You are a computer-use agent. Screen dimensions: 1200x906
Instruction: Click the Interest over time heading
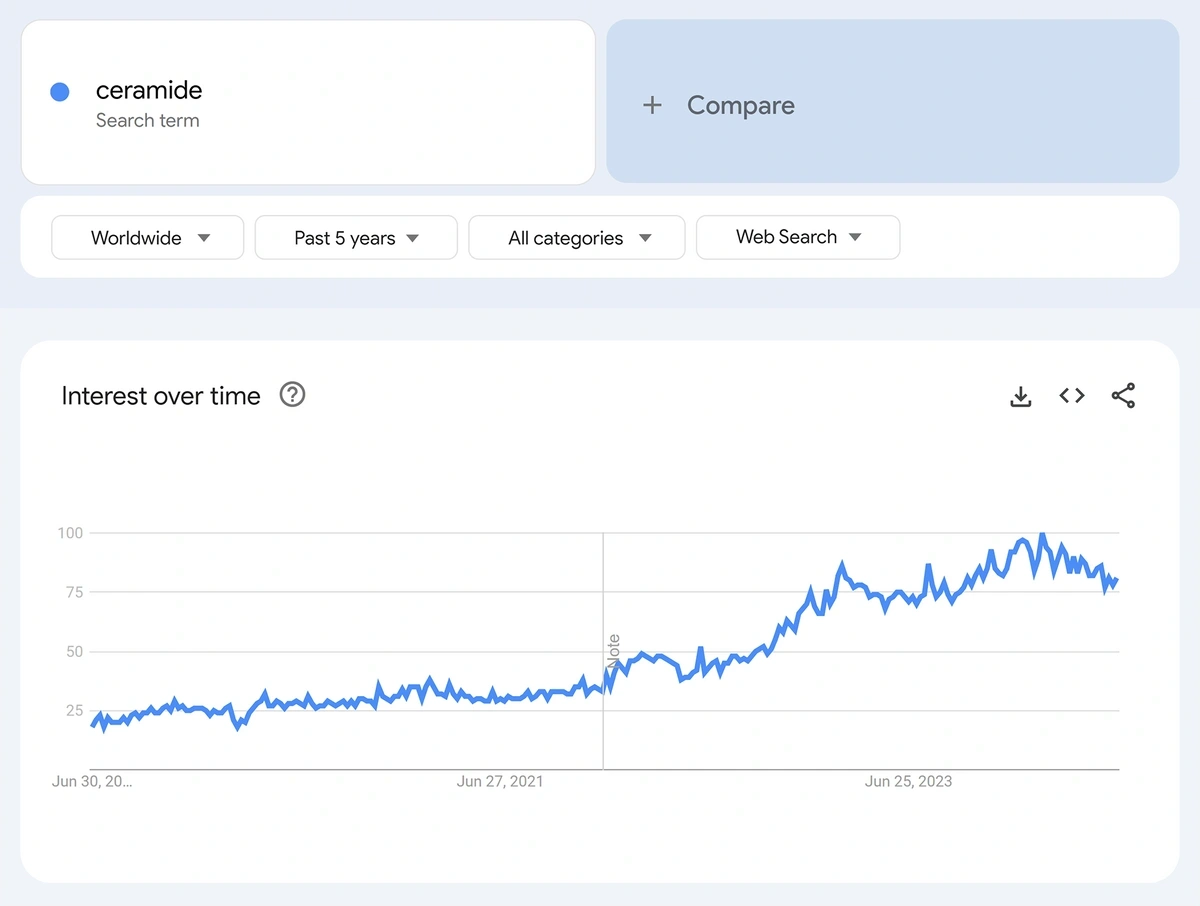point(160,396)
